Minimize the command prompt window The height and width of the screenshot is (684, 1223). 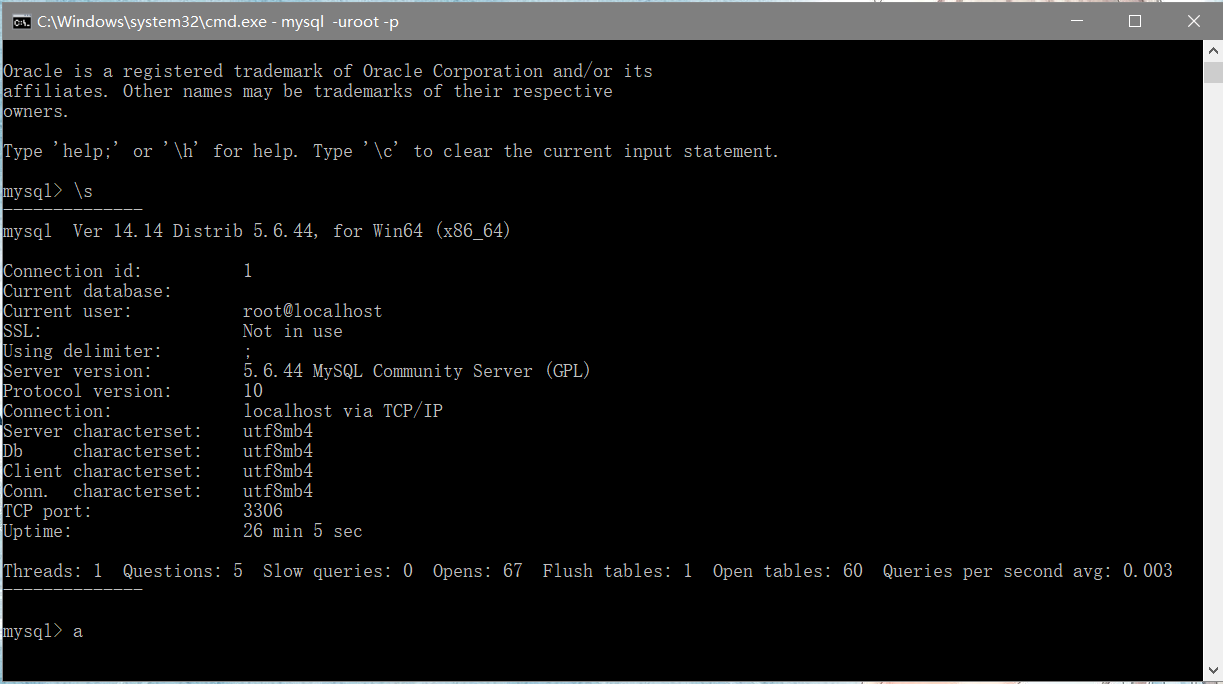pos(1077,21)
